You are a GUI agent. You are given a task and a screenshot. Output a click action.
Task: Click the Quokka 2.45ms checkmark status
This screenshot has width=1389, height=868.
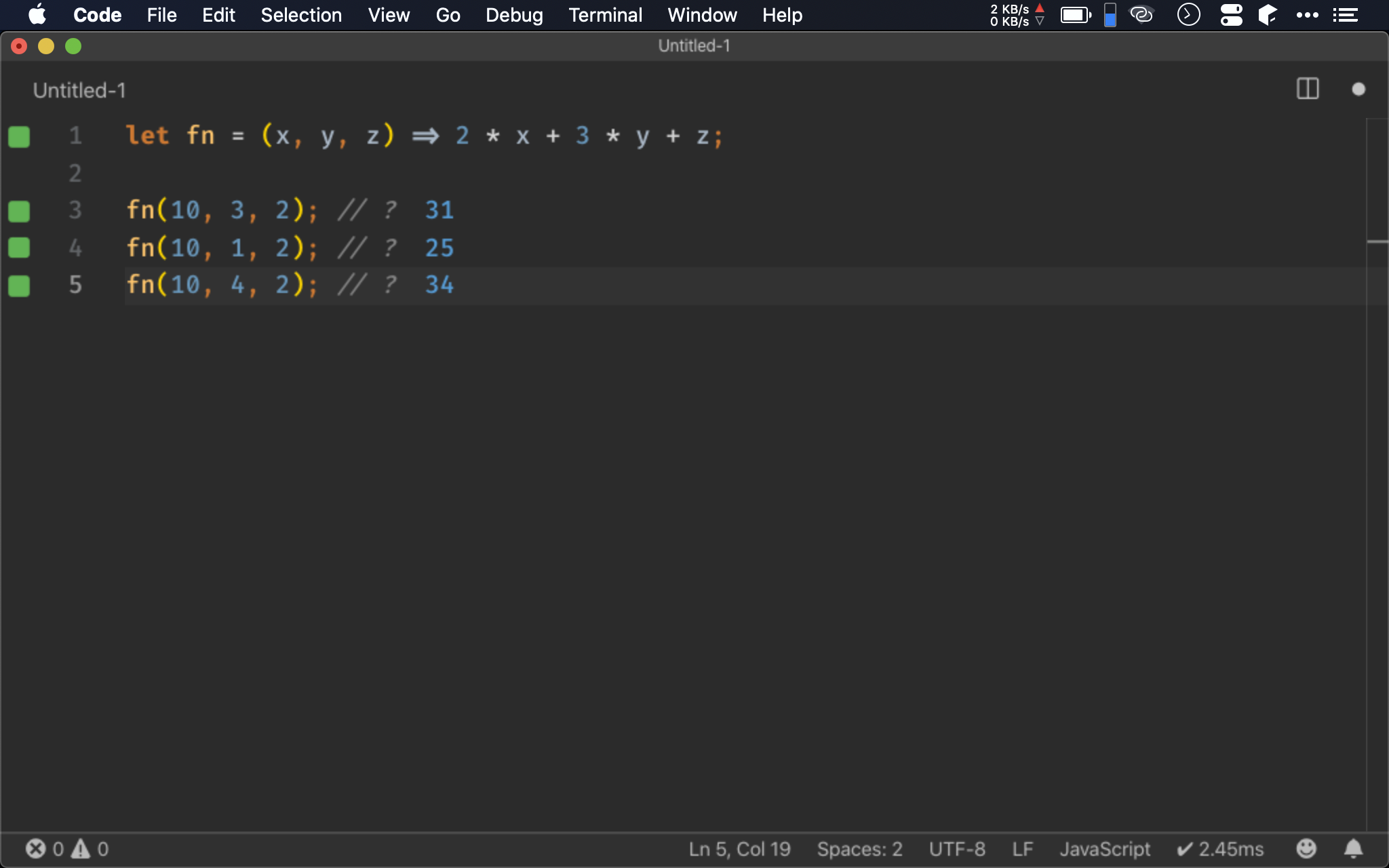click(1220, 848)
